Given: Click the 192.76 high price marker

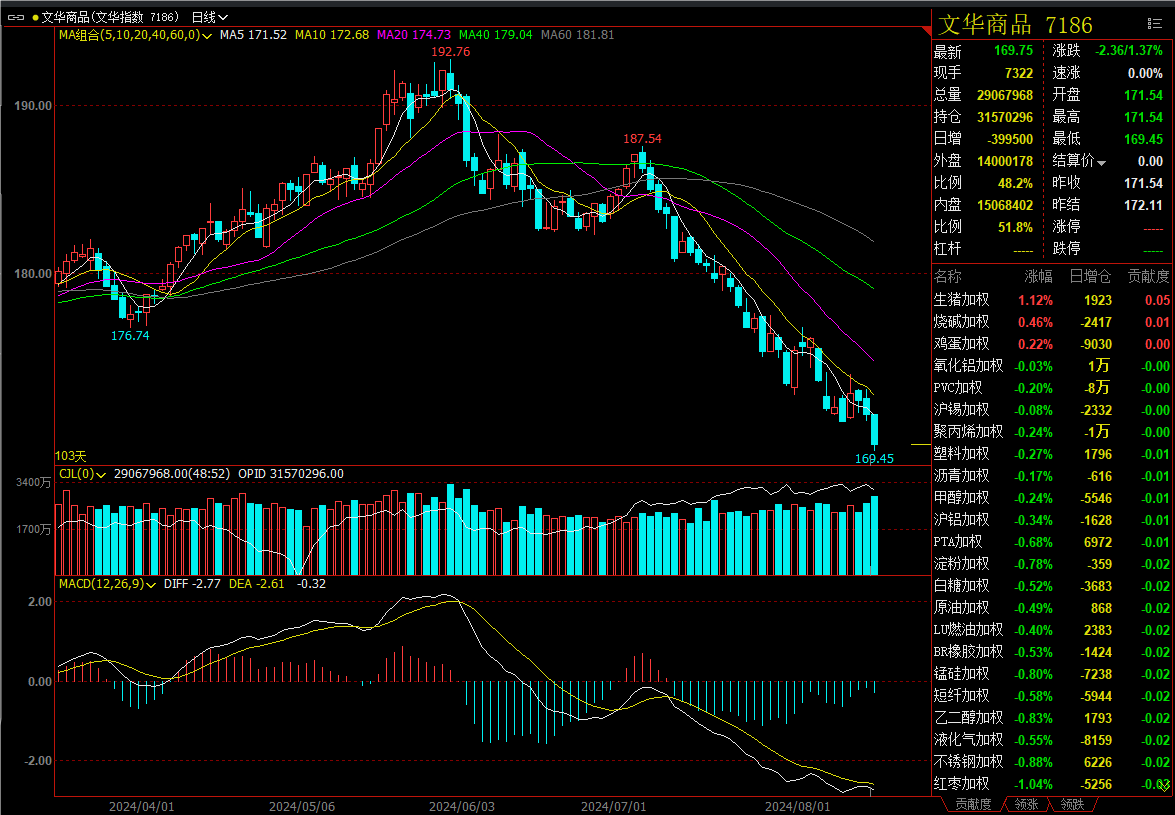Looking at the screenshot, I should click(450, 52).
